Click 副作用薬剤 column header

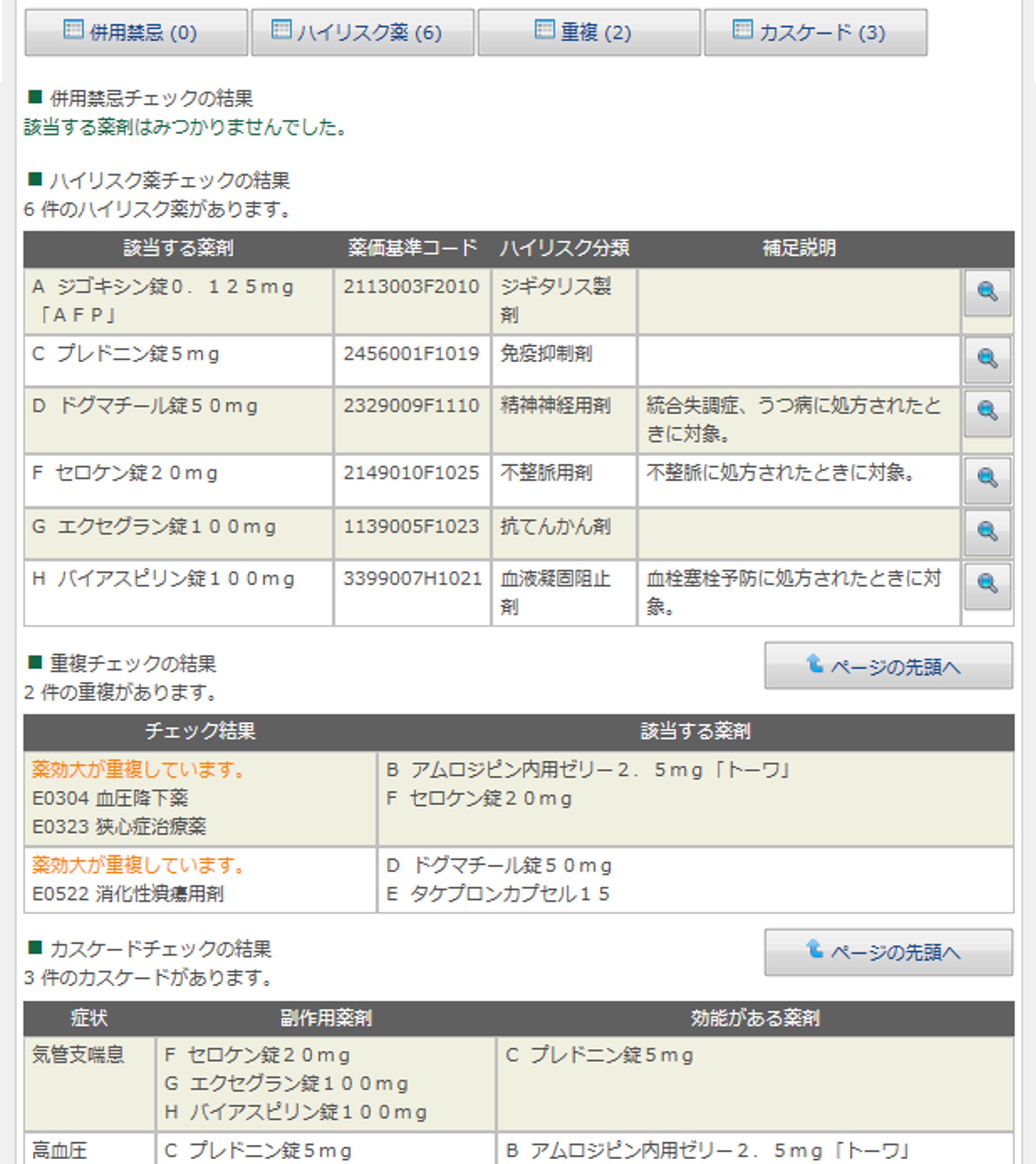point(326,1018)
